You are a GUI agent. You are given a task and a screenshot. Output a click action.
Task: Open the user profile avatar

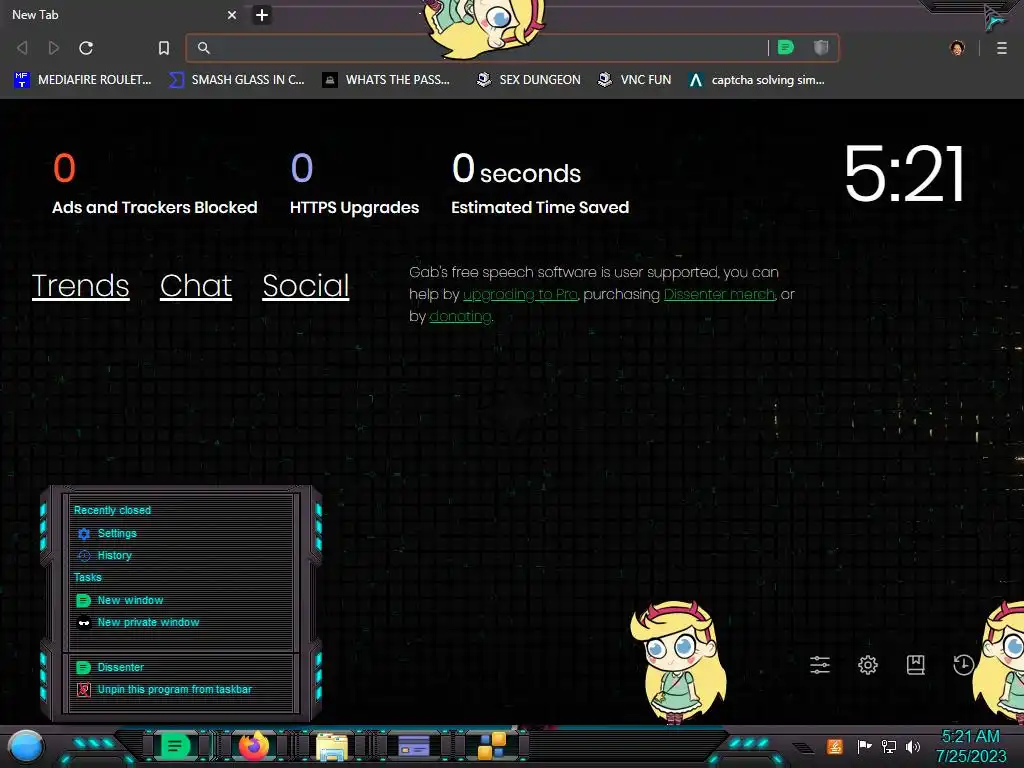[x=957, y=48]
